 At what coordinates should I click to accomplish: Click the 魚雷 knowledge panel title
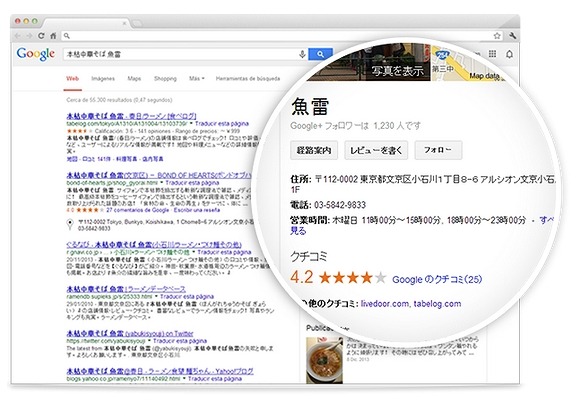pos(310,106)
